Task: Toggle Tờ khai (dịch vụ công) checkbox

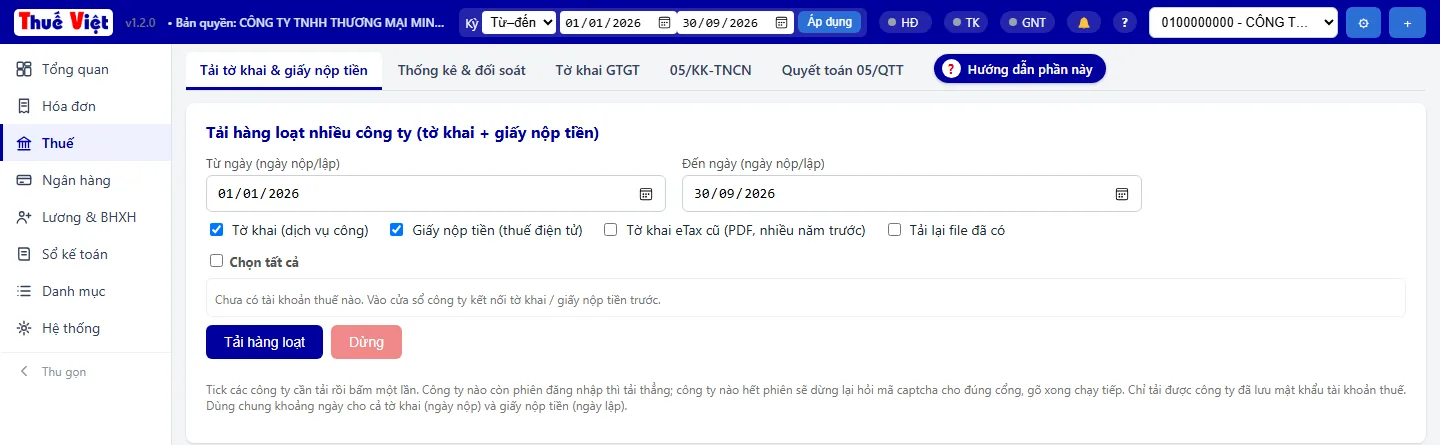Action: (x=216, y=230)
